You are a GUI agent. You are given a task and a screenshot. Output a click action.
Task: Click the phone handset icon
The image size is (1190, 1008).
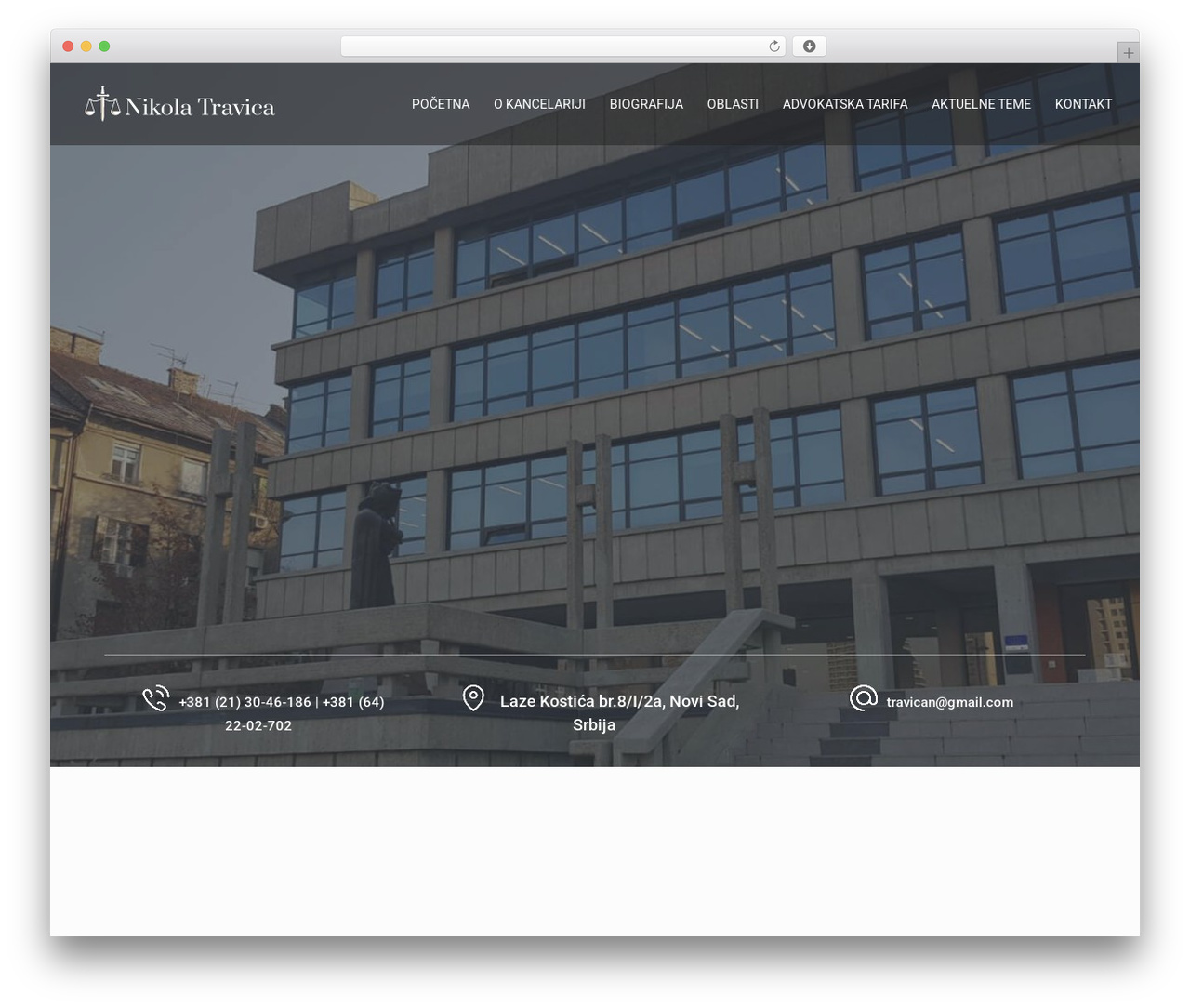pos(155,698)
